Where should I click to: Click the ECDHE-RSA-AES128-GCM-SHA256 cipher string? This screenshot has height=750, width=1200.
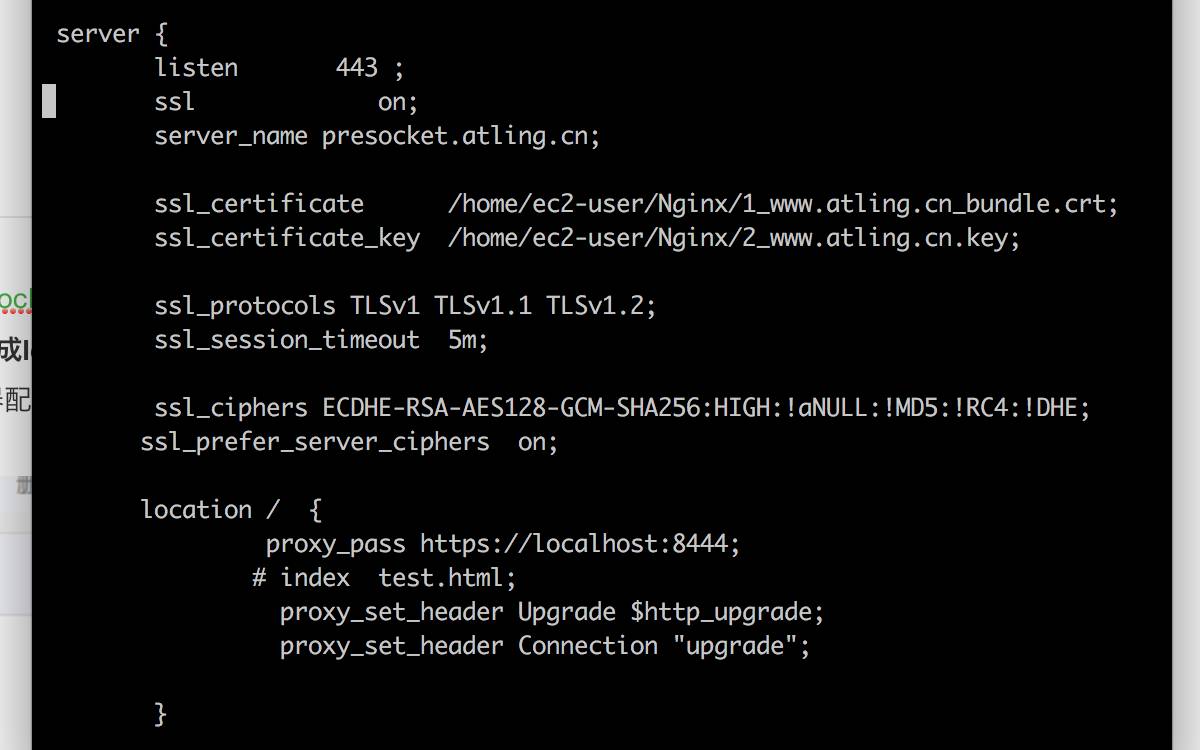pyautogui.click(x=514, y=408)
